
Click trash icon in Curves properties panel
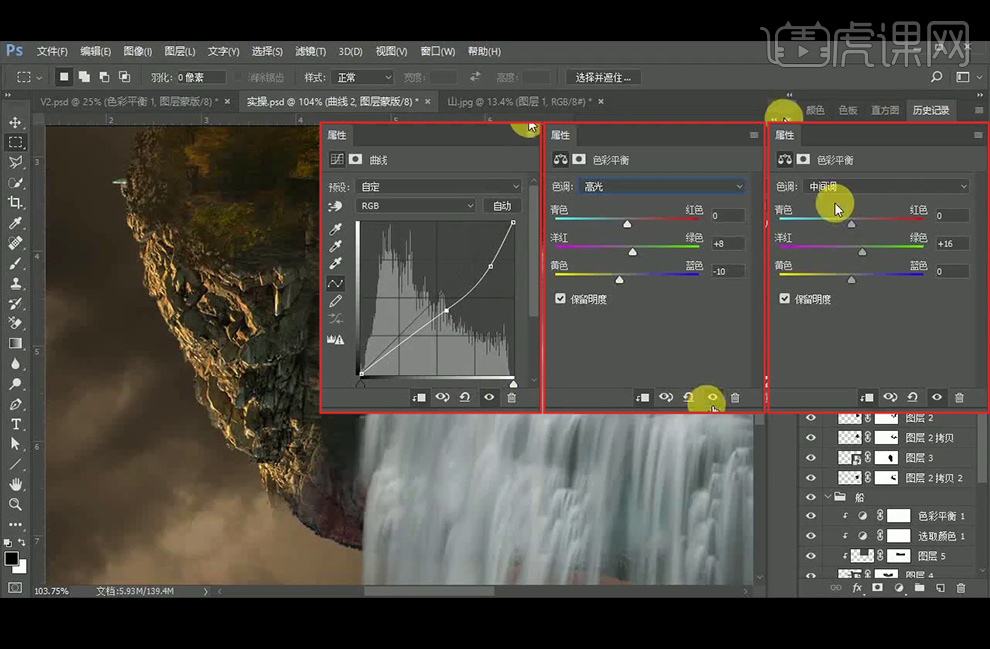(x=512, y=397)
